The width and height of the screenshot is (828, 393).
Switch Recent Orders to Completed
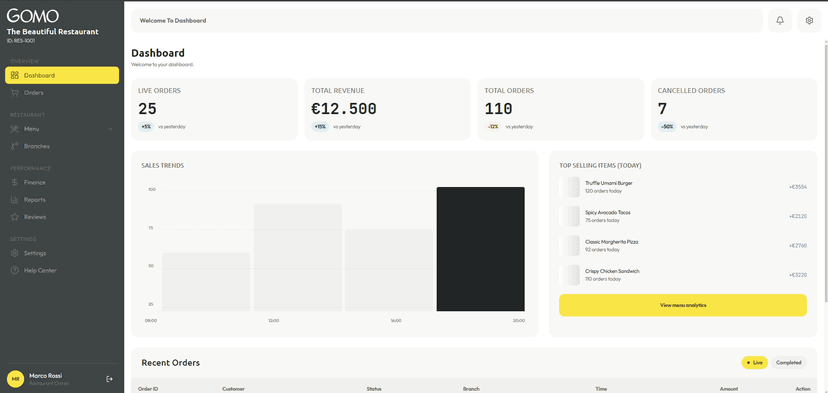click(788, 362)
